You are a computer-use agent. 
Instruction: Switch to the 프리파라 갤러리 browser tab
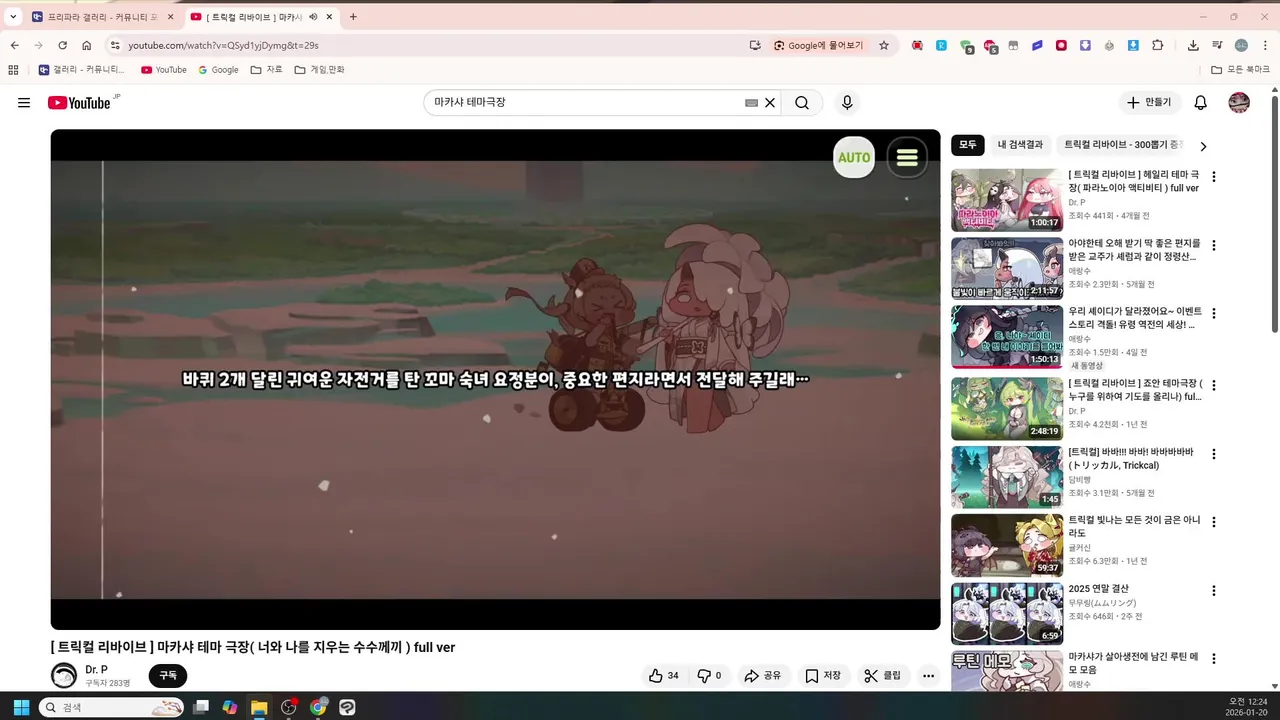[x=103, y=17]
